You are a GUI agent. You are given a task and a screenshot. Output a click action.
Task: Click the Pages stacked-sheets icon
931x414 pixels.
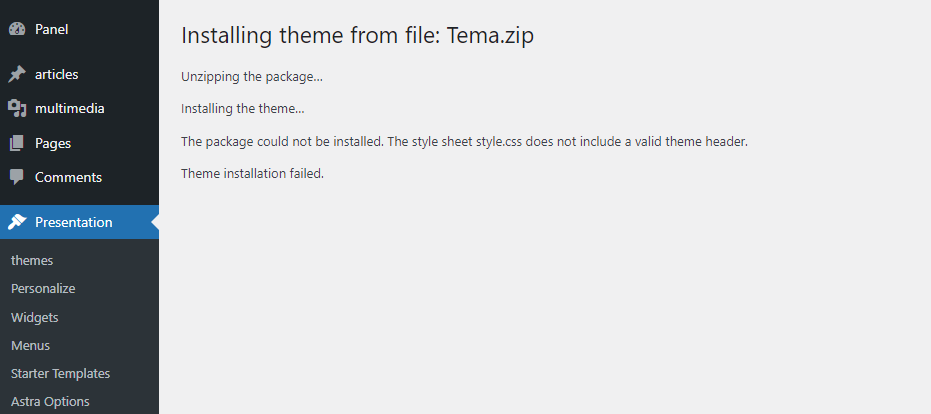[17, 143]
